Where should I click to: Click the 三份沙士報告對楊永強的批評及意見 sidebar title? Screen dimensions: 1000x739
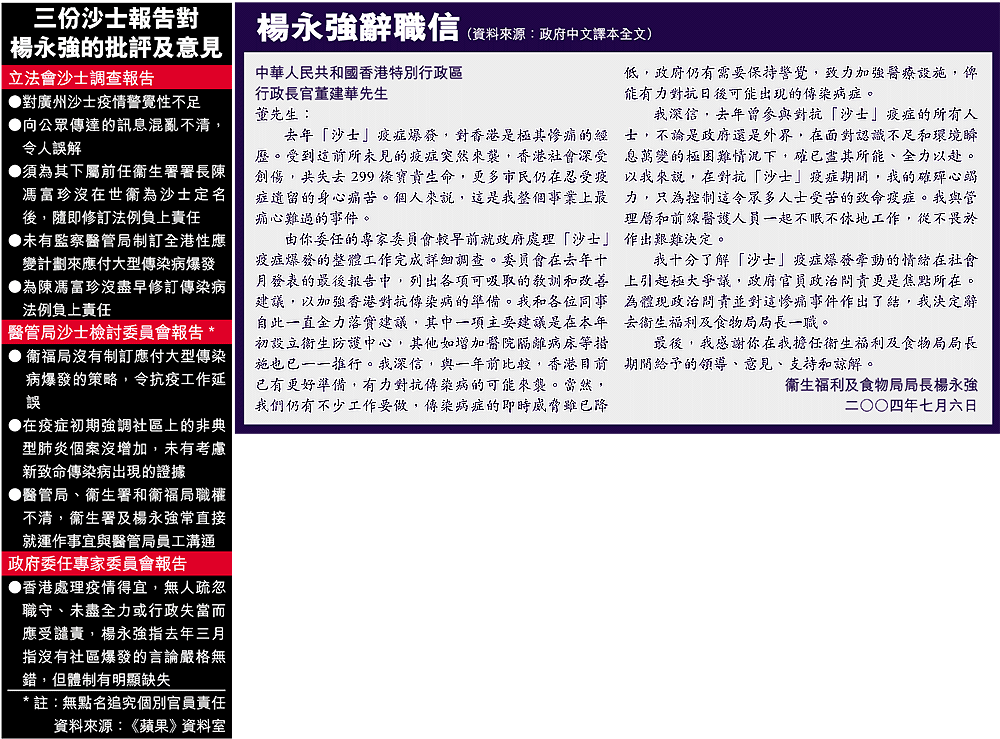coord(116,32)
